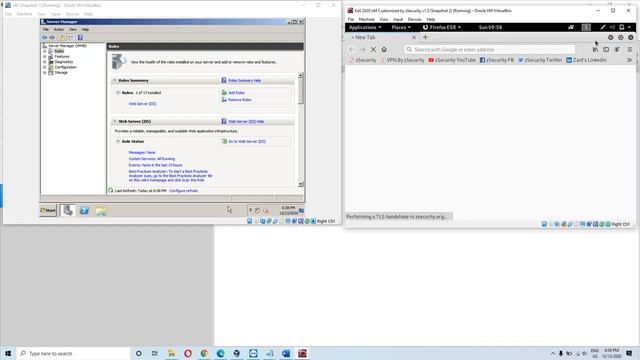640x360 pixels.
Task: Select Roles in the Server Manager tree
Action: pyautogui.click(x=59, y=51)
